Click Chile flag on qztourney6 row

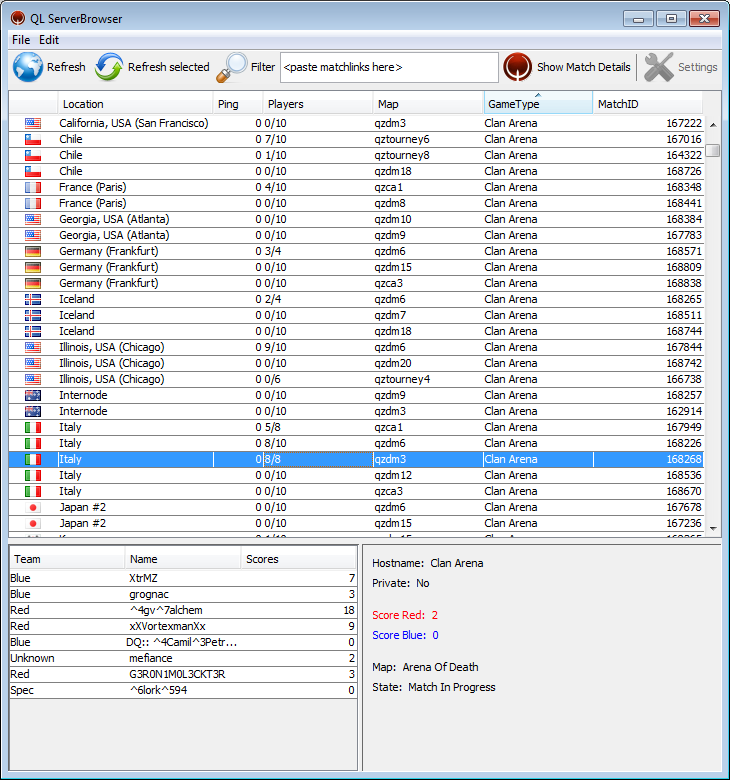point(33,139)
